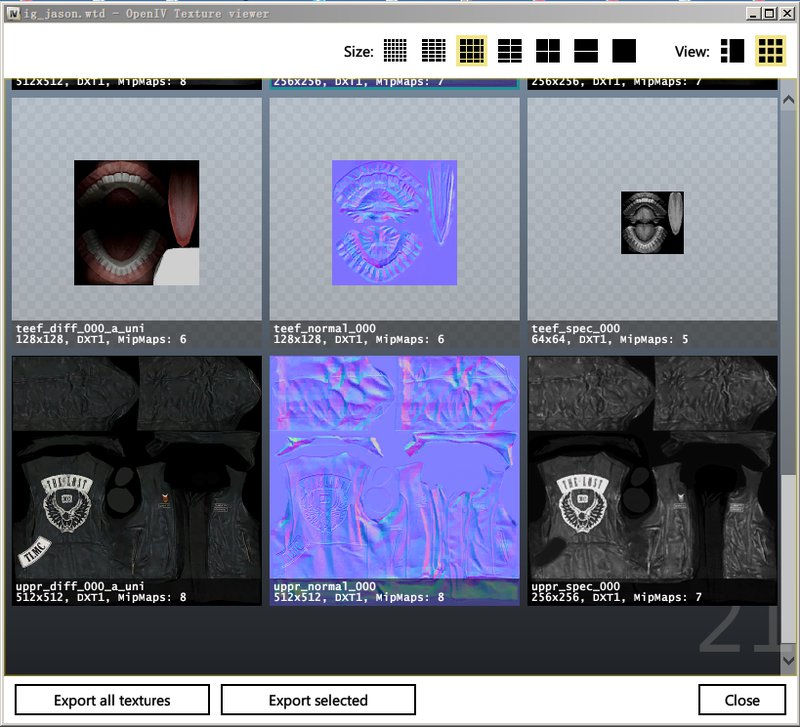Choose the single full-size thumbnail icon
The image size is (800, 727).
(x=624, y=51)
